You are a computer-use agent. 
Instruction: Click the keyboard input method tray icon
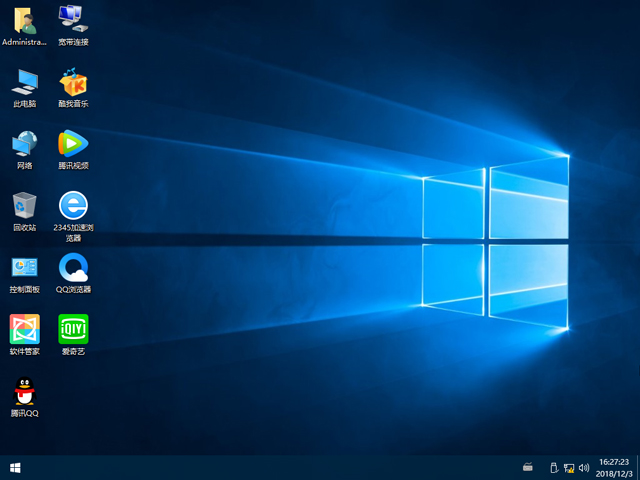528,467
